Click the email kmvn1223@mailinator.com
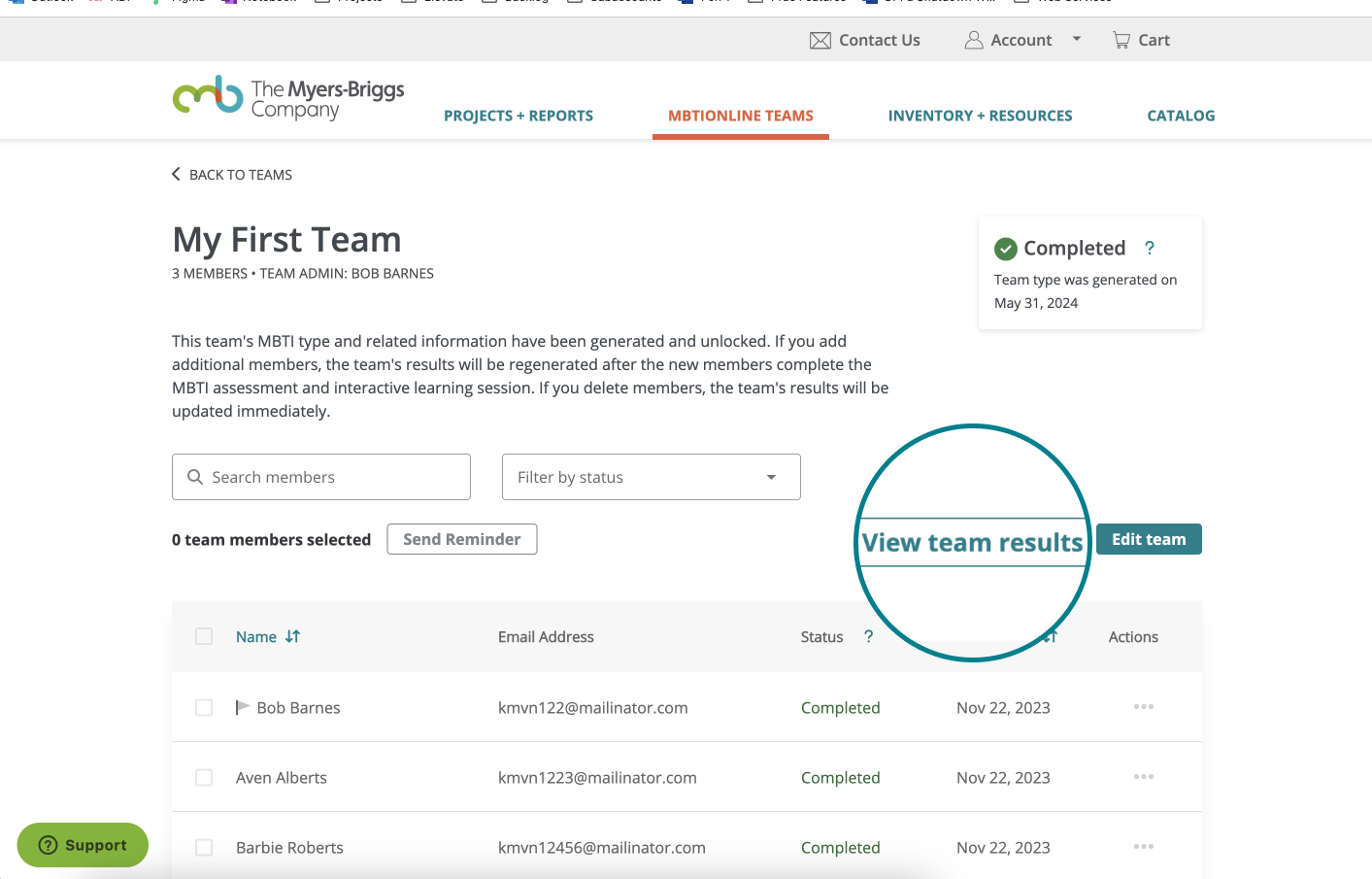 click(597, 778)
